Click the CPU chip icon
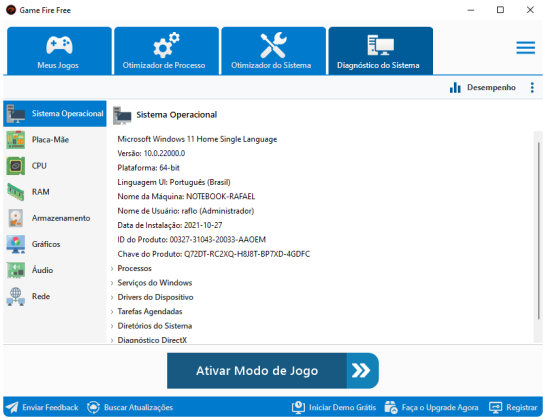 (16, 166)
